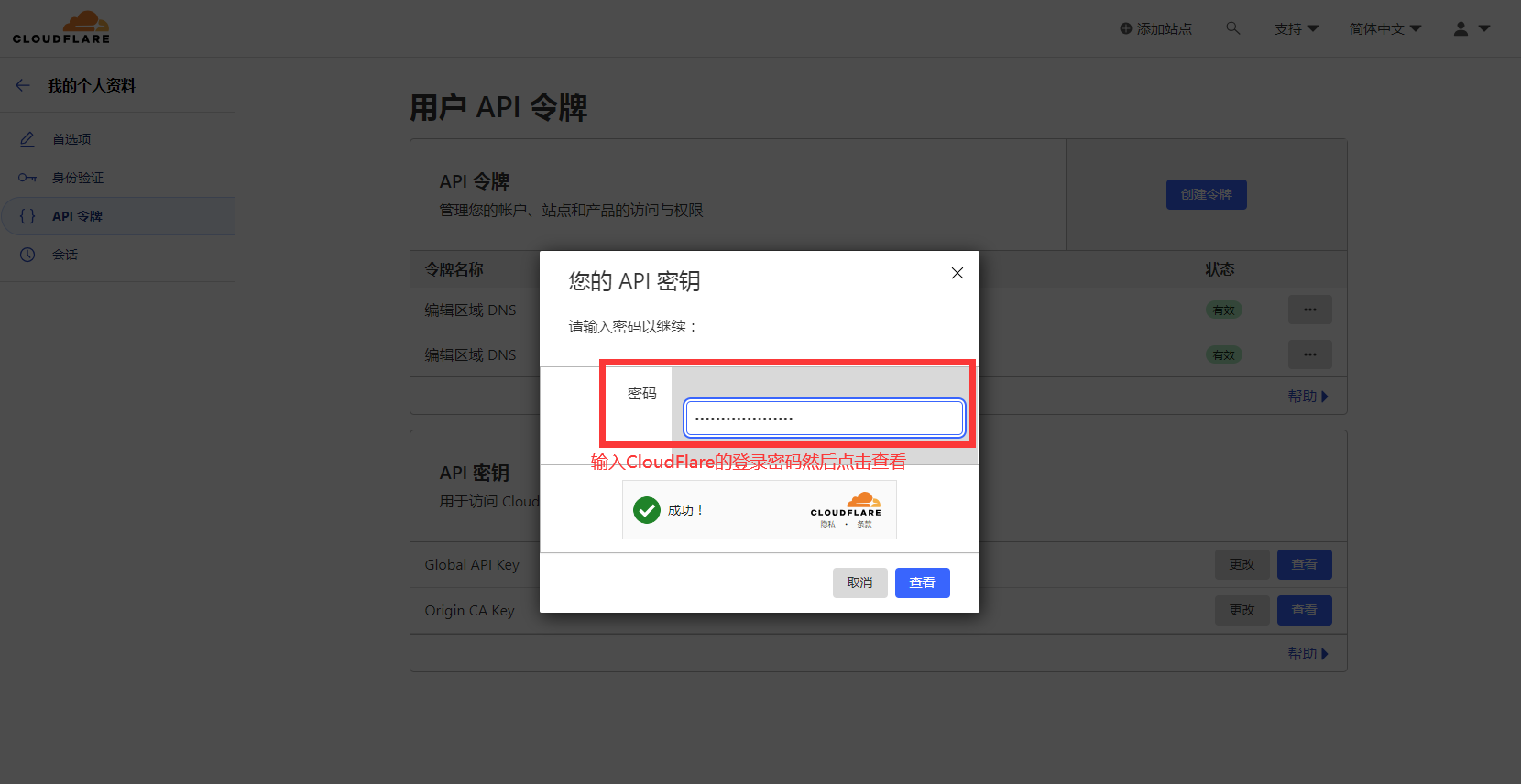The image size is (1521, 784).
Task: Go back with the arrow beside 我的个人资料
Action: 23,85
